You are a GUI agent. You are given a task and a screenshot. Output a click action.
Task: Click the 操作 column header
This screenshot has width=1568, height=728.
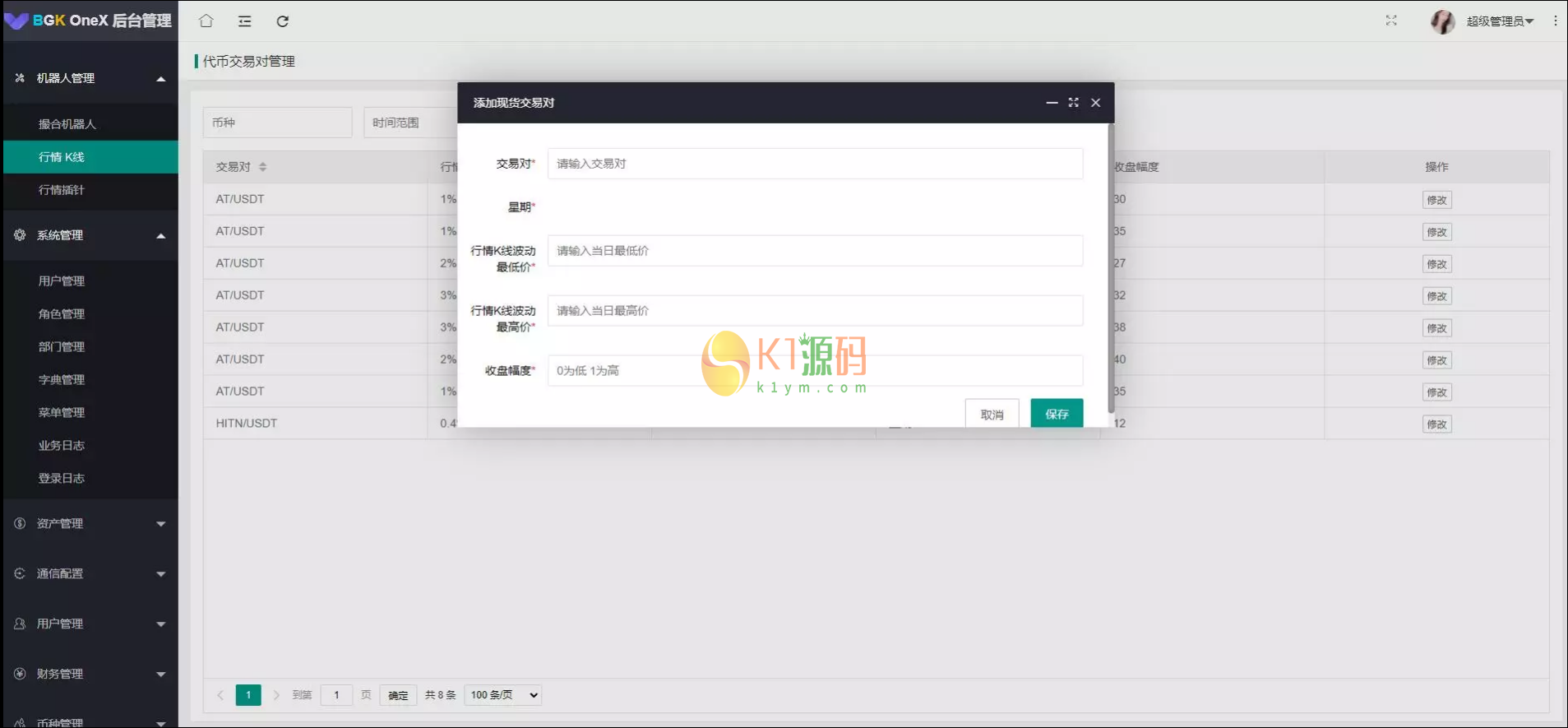(x=1436, y=167)
